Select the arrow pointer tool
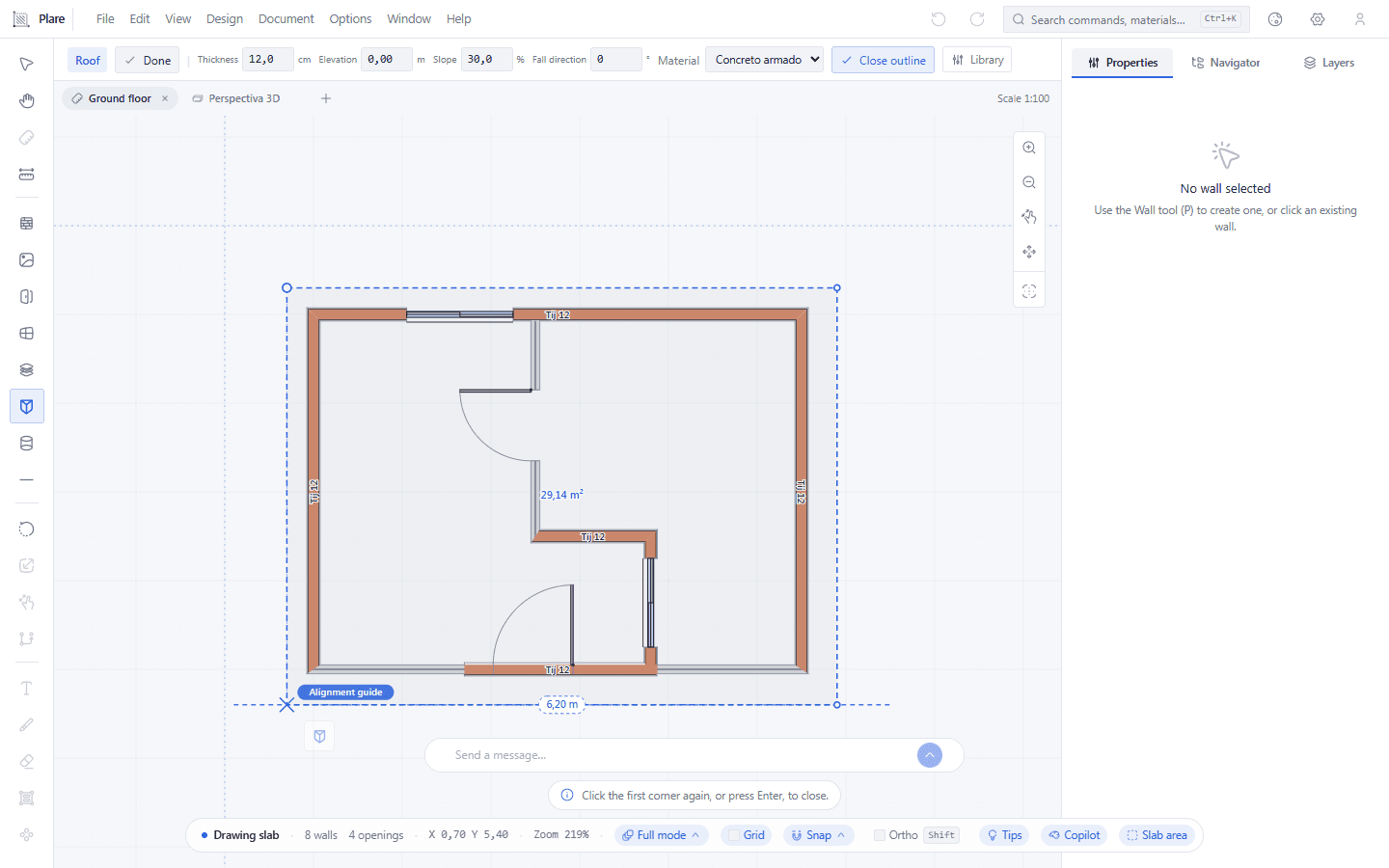Image resolution: width=1389 pixels, height=868 pixels. click(x=26, y=64)
